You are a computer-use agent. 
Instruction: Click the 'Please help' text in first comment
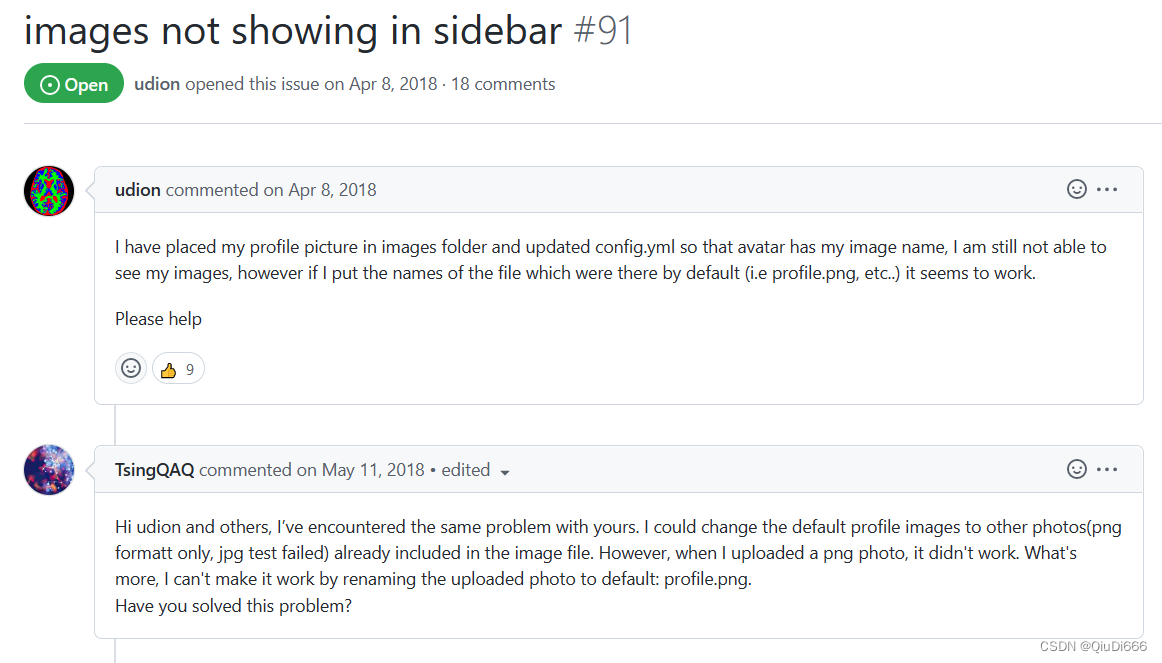(x=158, y=319)
